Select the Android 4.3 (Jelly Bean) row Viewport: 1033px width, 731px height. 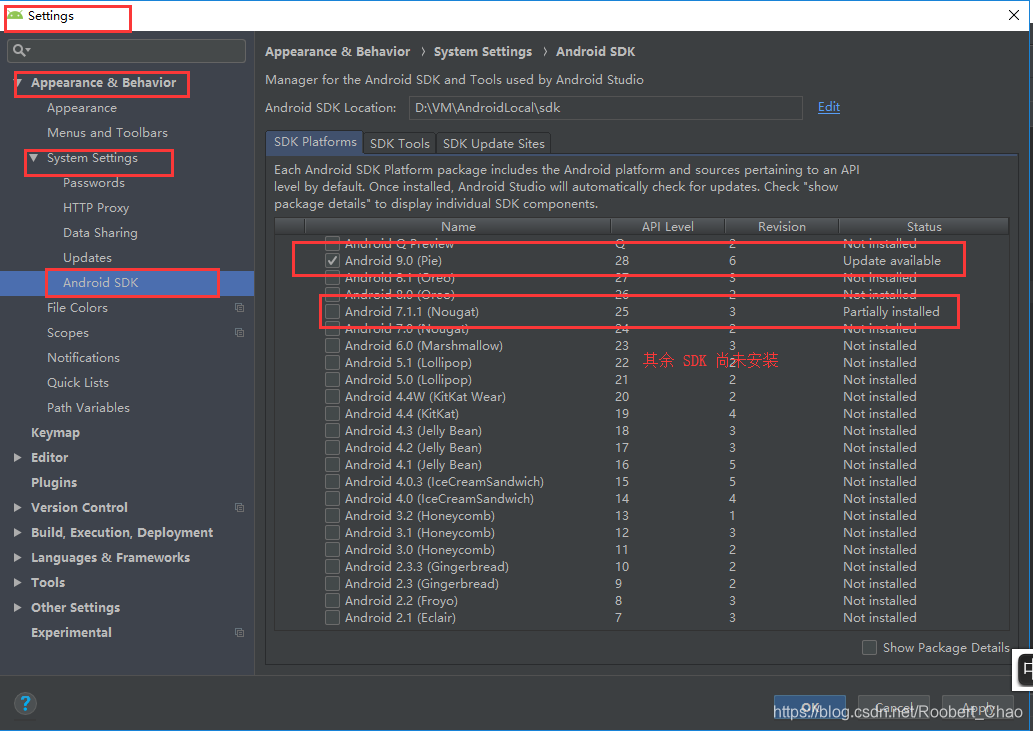[641, 431]
